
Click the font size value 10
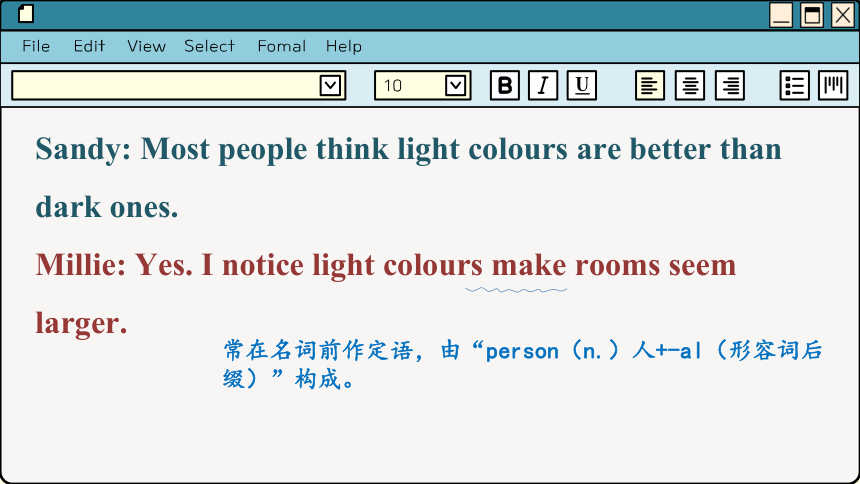click(393, 86)
